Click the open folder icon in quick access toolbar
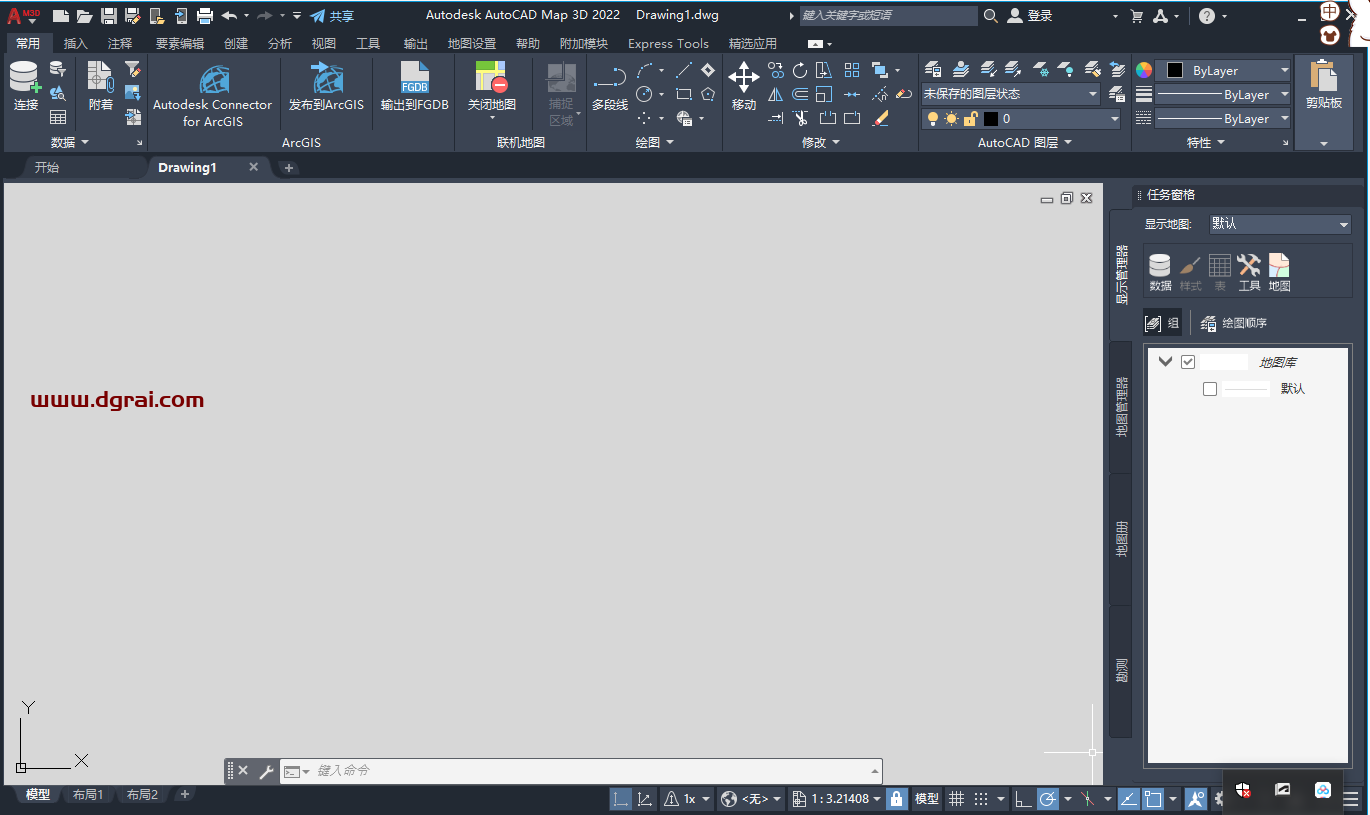1370x815 pixels. [x=85, y=16]
